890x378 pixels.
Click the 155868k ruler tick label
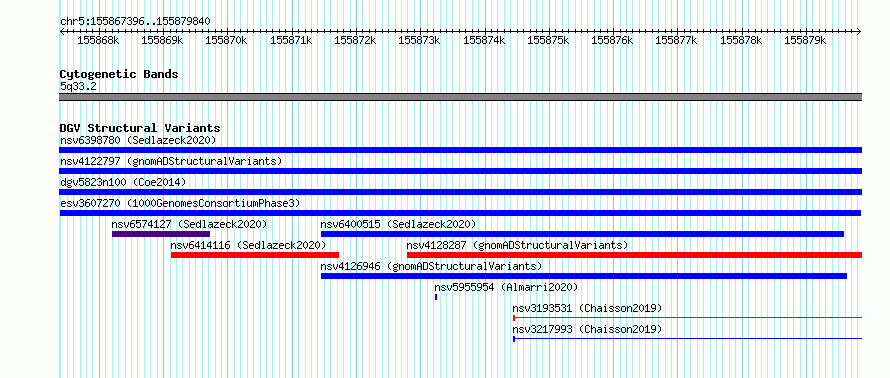[x=98, y=40]
